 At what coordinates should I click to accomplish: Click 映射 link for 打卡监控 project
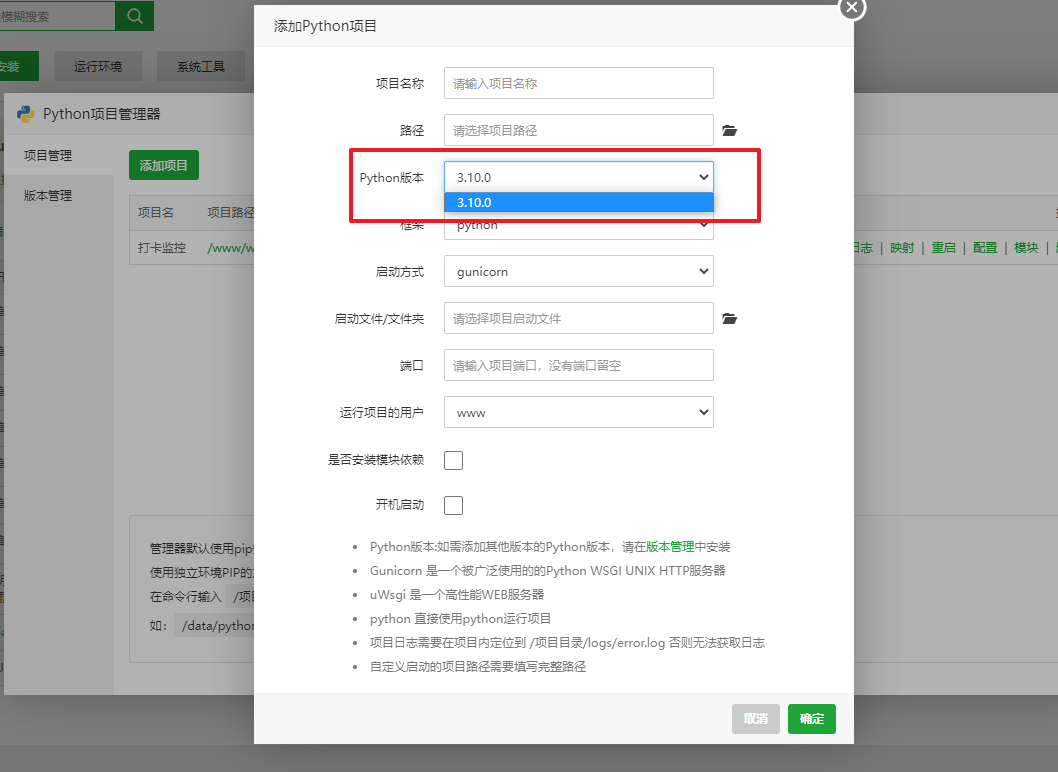(902, 248)
